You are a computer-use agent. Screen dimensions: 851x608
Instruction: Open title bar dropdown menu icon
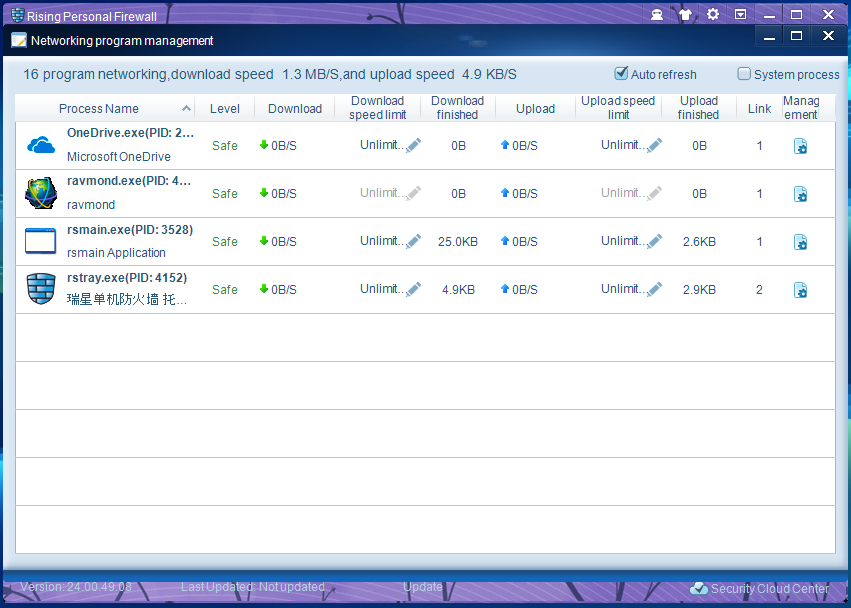click(x=740, y=15)
